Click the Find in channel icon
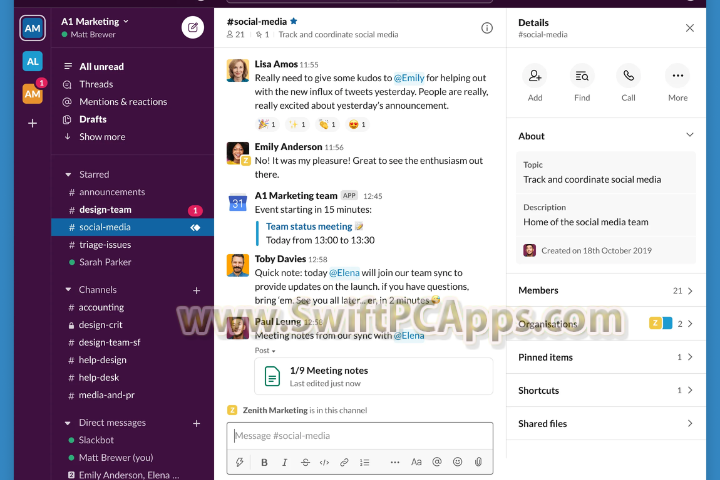This screenshot has width=720, height=480. click(x=582, y=76)
